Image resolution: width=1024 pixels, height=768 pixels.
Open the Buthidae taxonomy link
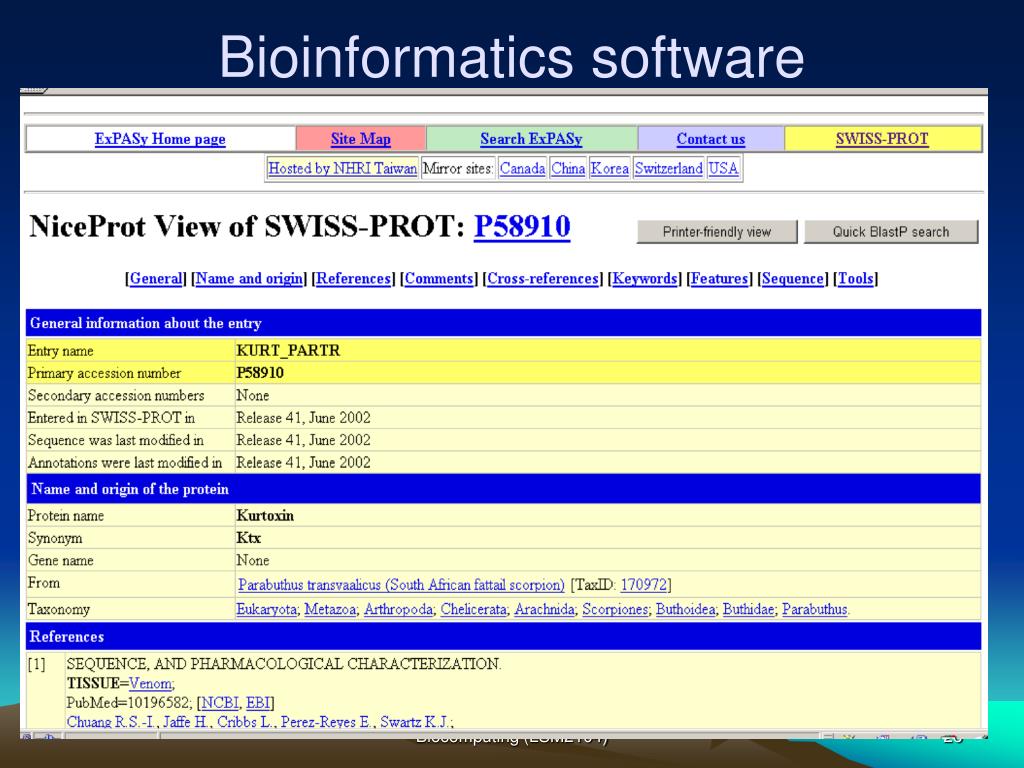pos(748,609)
